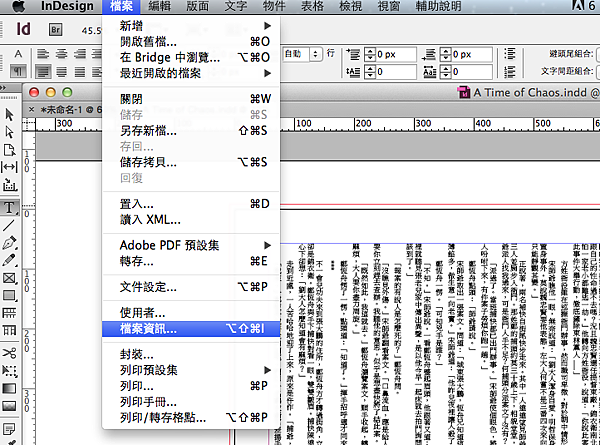Select the Note tool

(9, 429)
